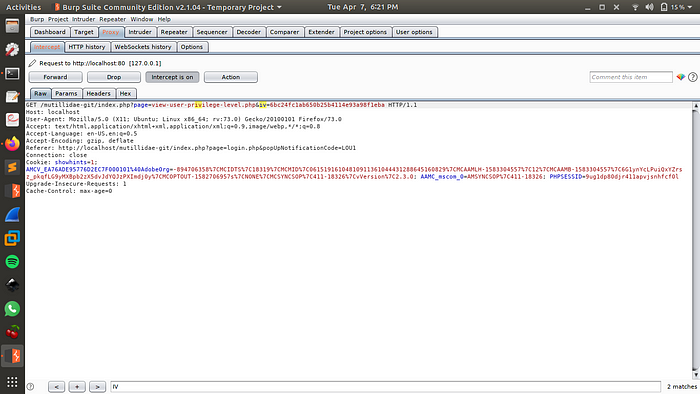The height and width of the screenshot is (394, 700).
Task: Show the Headers request view
Action: coord(98,93)
